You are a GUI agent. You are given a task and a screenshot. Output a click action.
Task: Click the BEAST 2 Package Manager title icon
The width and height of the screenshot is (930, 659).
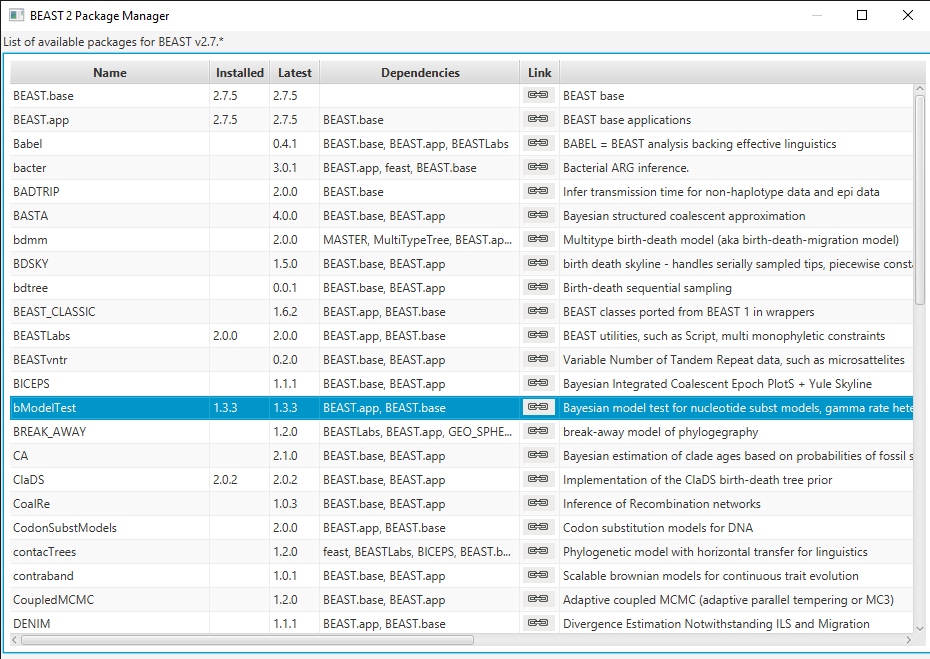click(17, 15)
